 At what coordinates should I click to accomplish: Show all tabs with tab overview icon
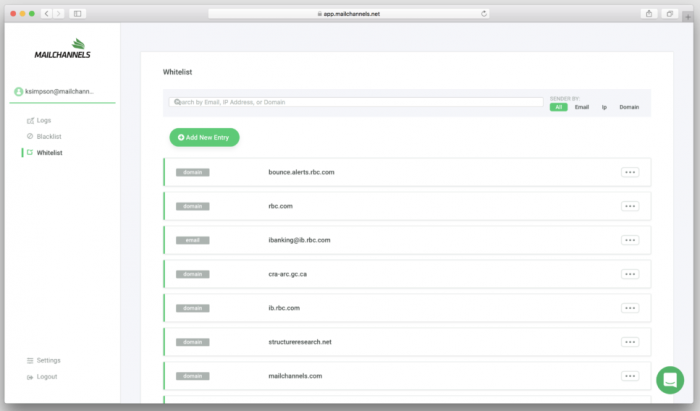click(670, 14)
